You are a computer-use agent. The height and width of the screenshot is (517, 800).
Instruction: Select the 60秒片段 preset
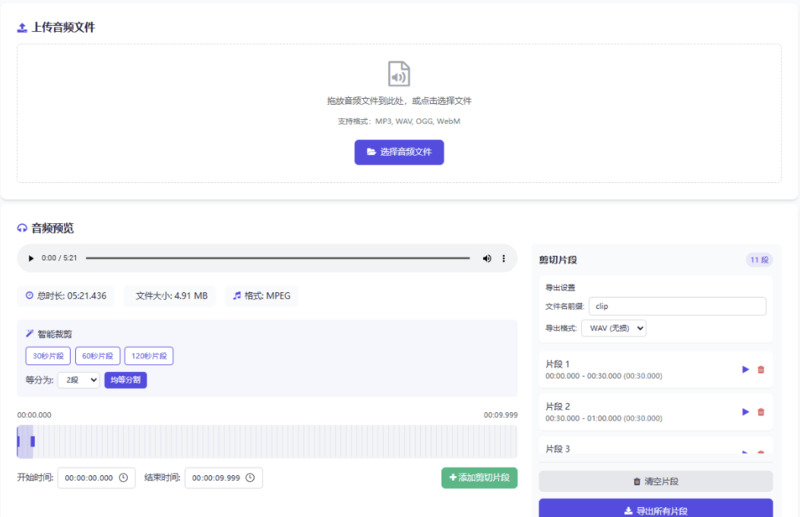point(98,356)
